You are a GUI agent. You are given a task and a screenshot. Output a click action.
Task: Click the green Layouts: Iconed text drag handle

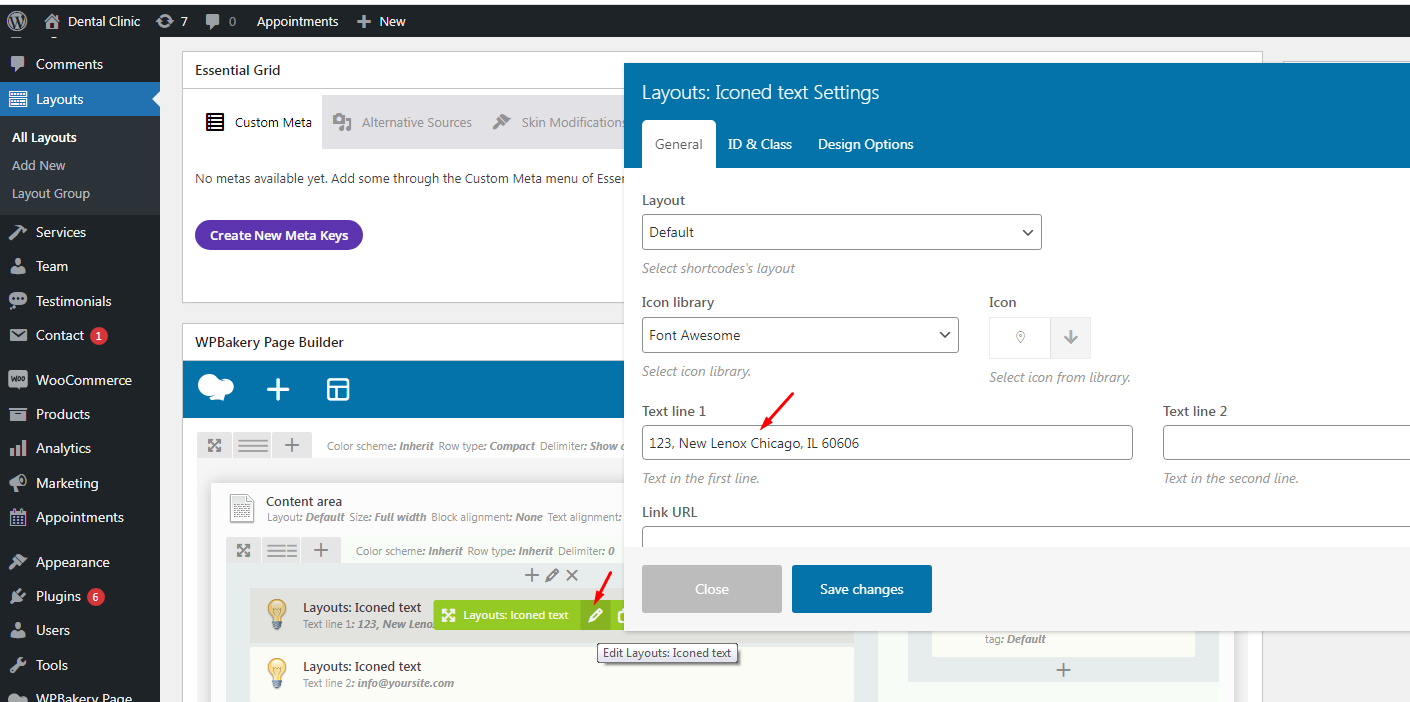pyautogui.click(x=506, y=615)
